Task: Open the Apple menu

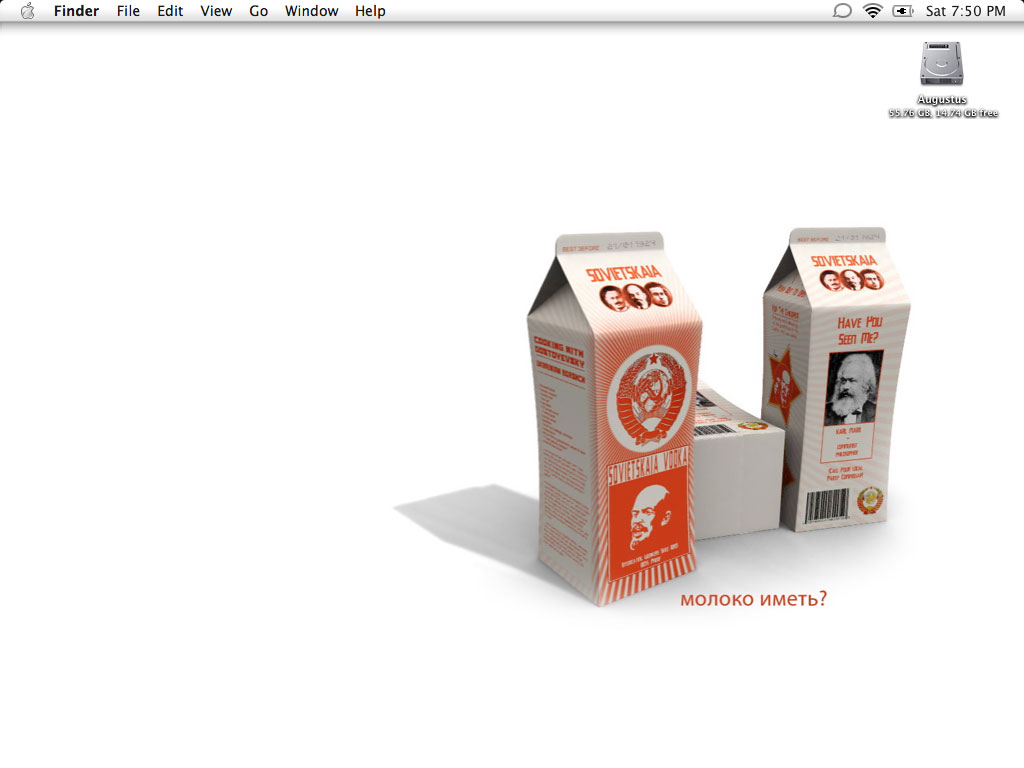Action: click(27, 11)
